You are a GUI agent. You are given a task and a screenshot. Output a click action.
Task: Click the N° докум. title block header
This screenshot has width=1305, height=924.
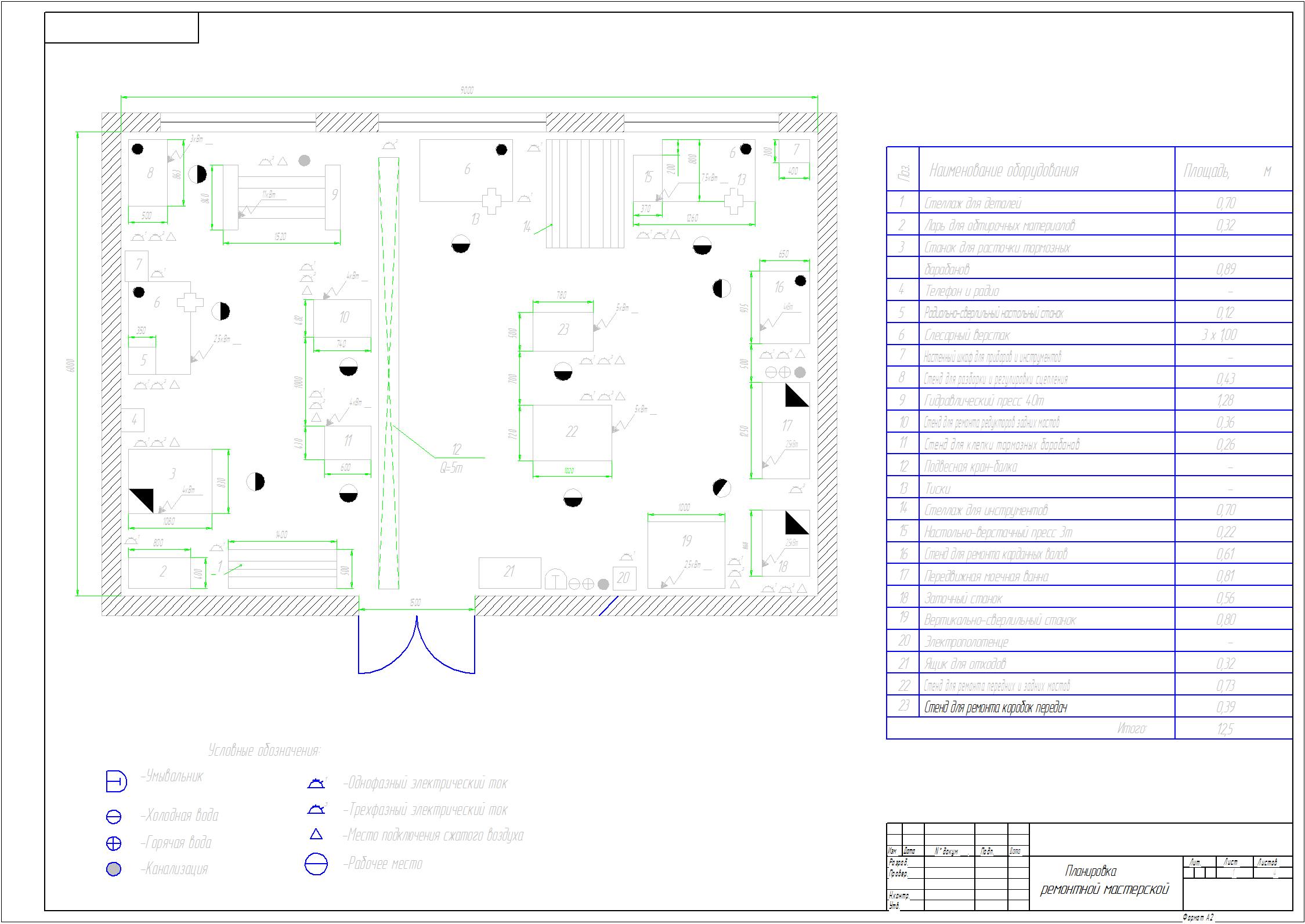[x=946, y=851]
